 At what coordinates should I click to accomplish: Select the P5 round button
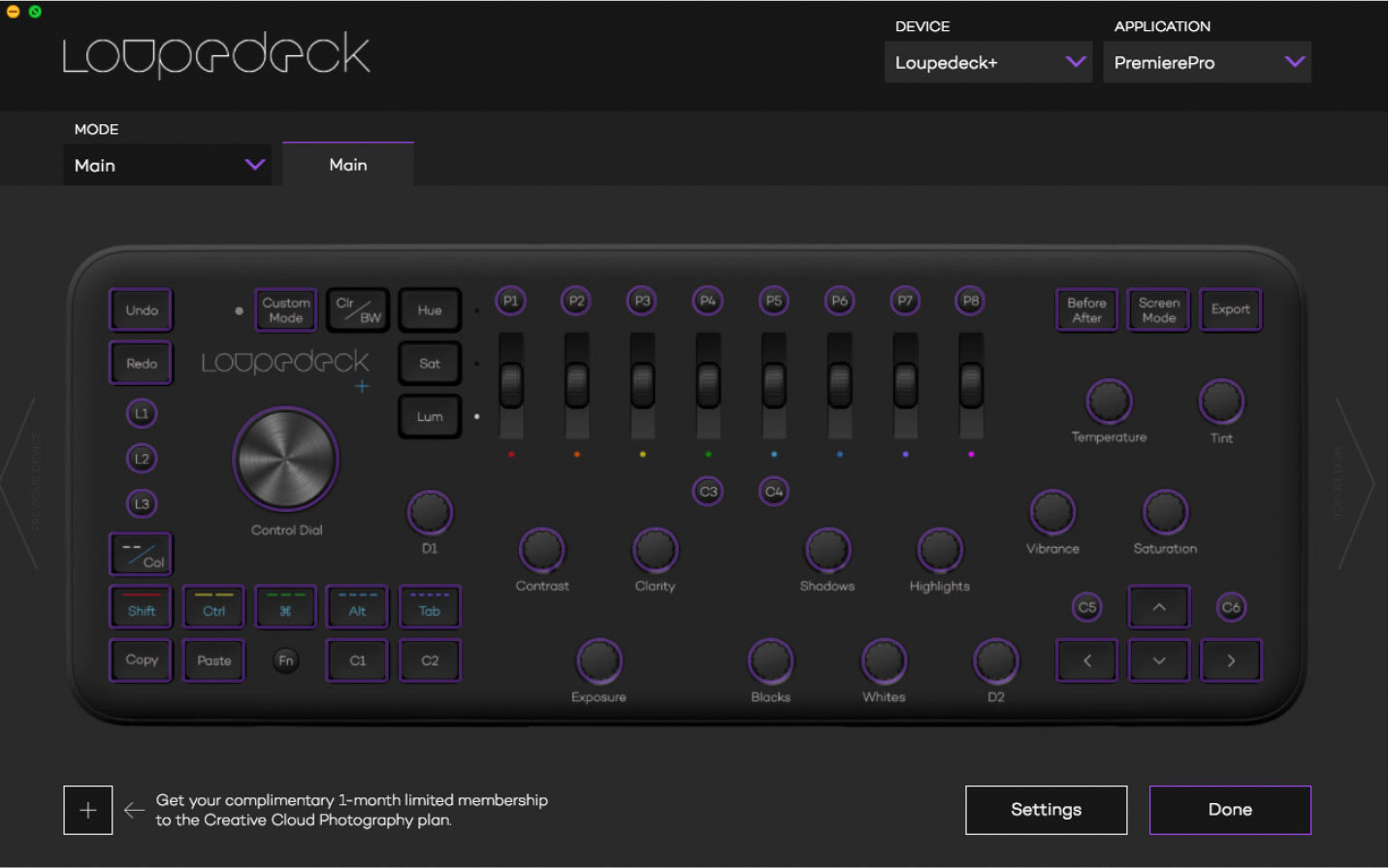[774, 301]
